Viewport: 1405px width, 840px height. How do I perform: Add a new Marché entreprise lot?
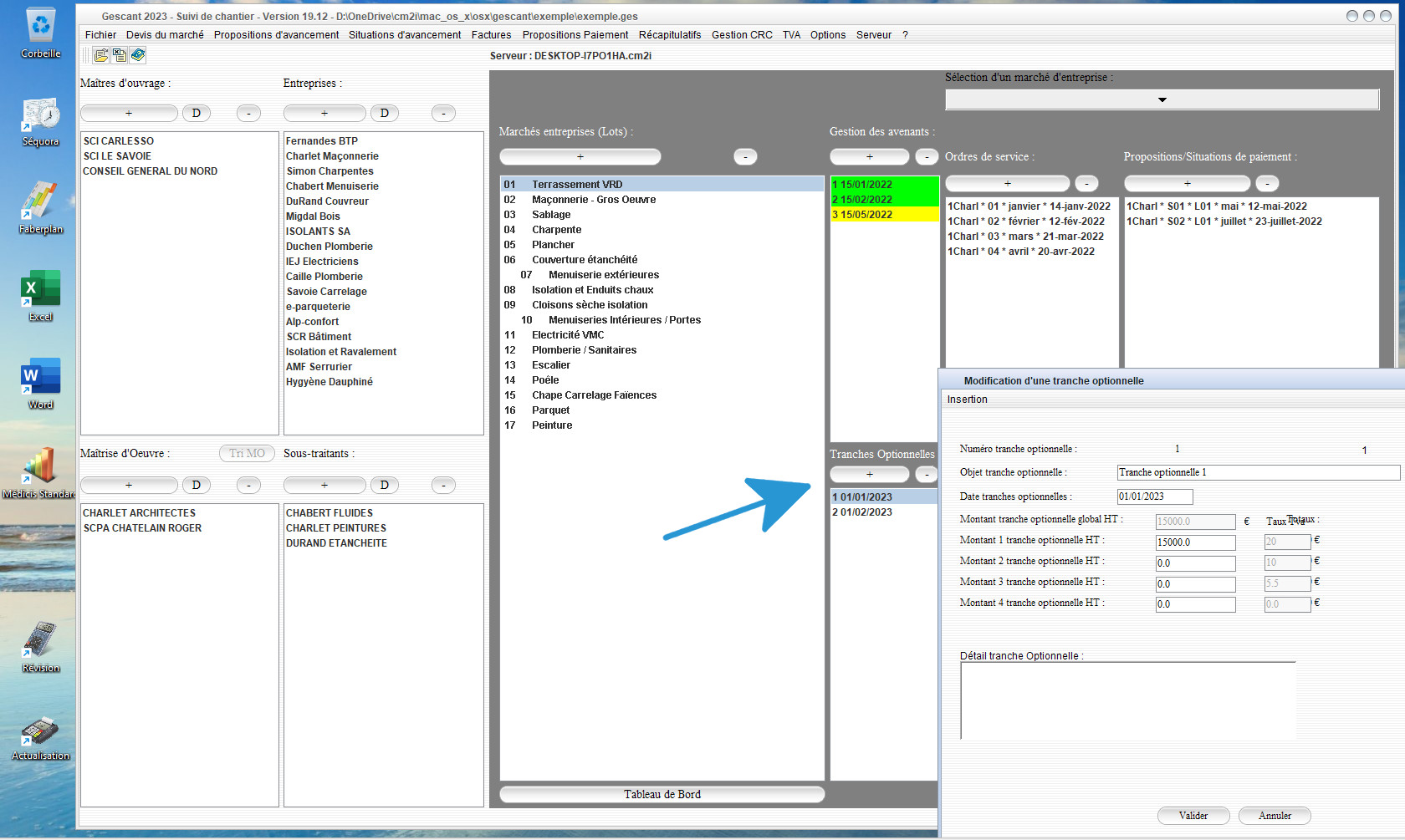(580, 156)
